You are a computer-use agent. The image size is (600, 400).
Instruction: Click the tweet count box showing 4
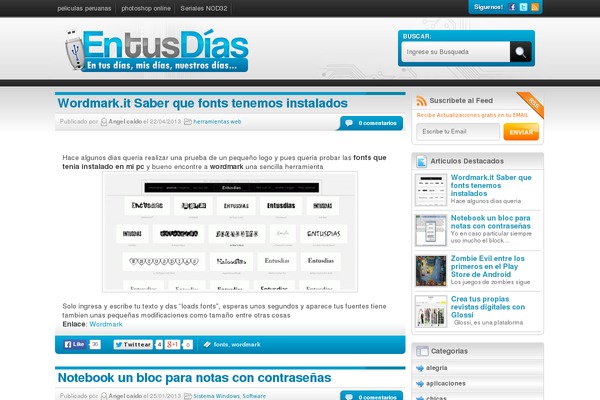159,344
